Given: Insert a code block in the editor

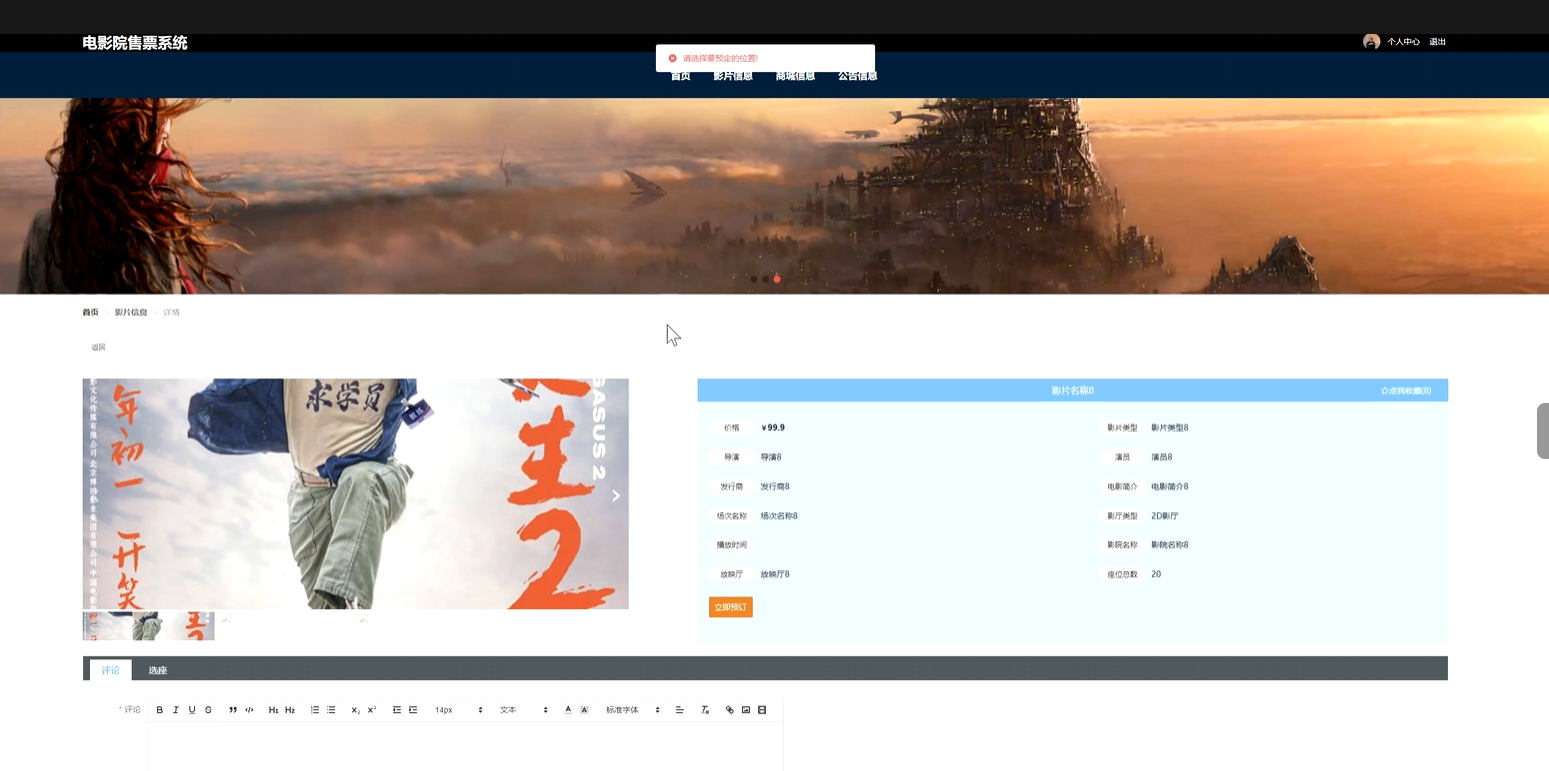Looking at the screenshot, I should click(249, 710).
